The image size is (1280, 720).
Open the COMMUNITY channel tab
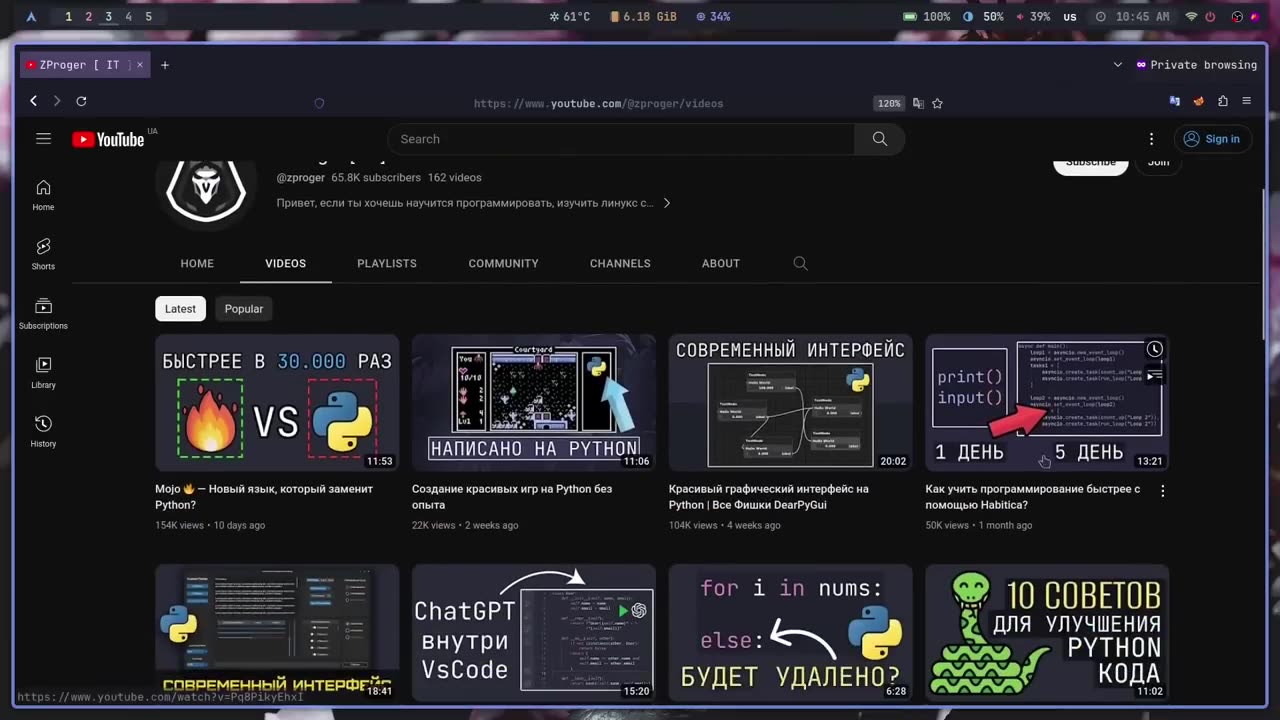pos(503,263)
